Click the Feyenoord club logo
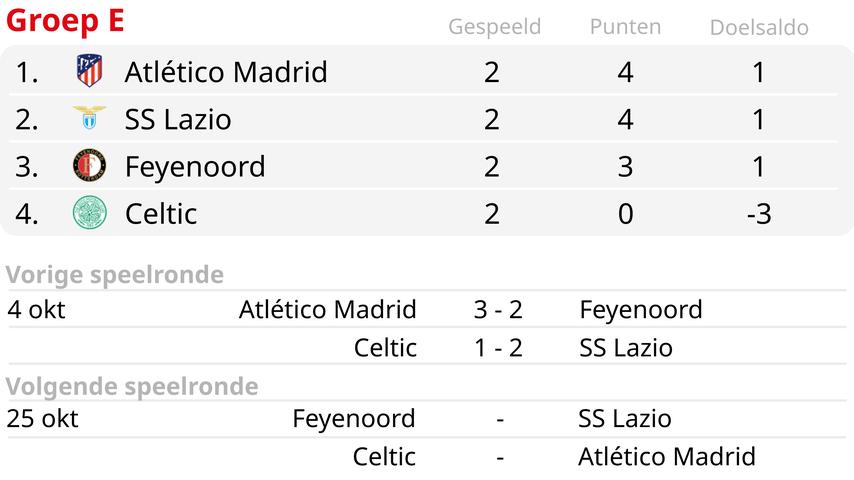Viewport: 854px width, 480px height. 89,165
